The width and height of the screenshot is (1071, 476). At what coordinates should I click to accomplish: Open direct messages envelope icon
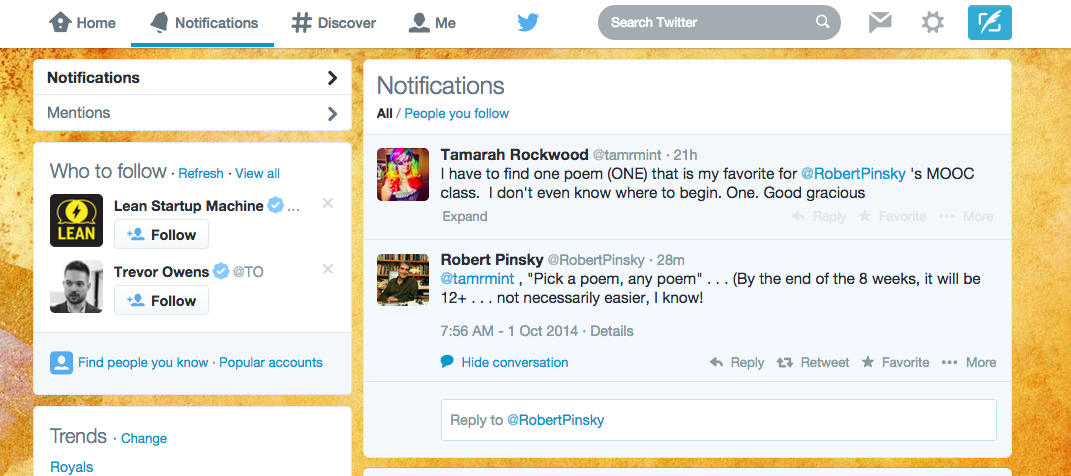[x=880, y=22]
